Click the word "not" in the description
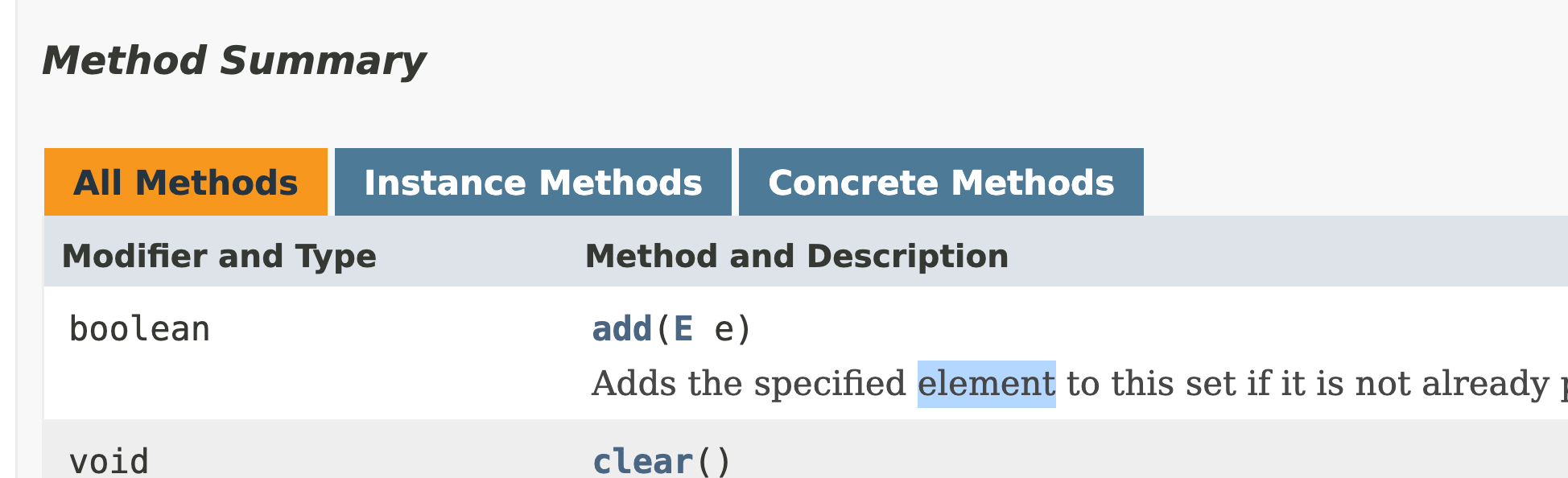 coord(1383,384)
